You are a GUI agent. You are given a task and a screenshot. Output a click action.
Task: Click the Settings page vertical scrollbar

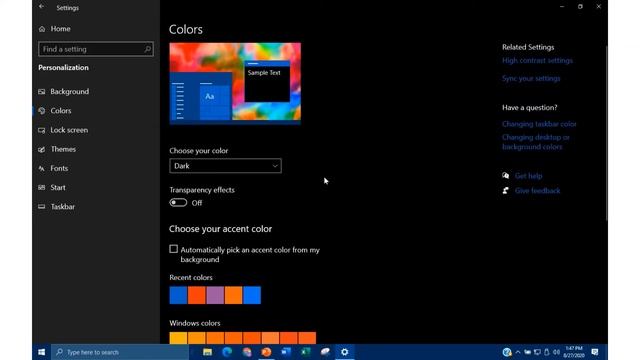point(606,133)
